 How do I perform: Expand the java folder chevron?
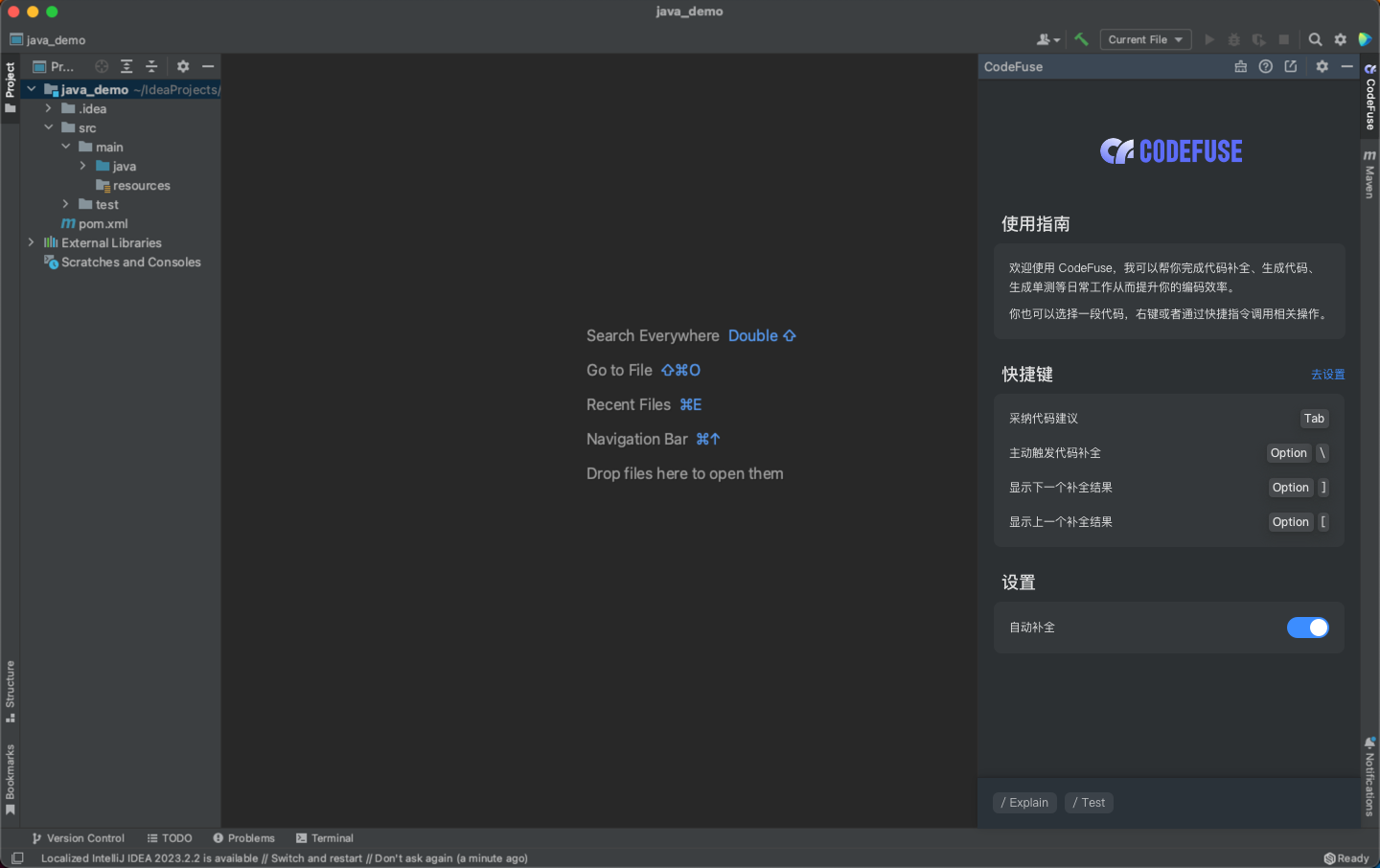83,166
